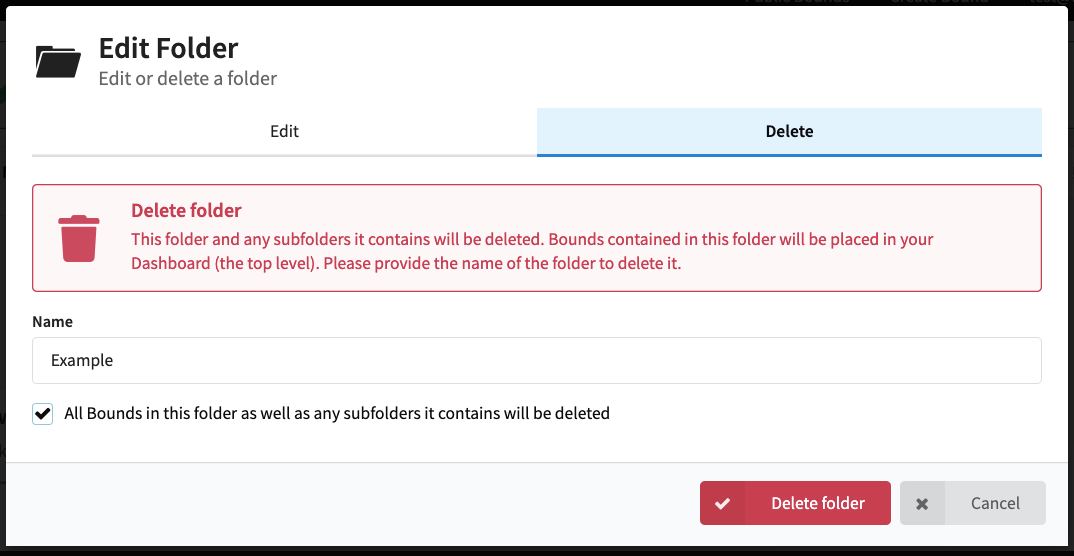Click the Edit Folder dialog title
The width and height of the screenshot is (1074, 556).
point(168,48)
